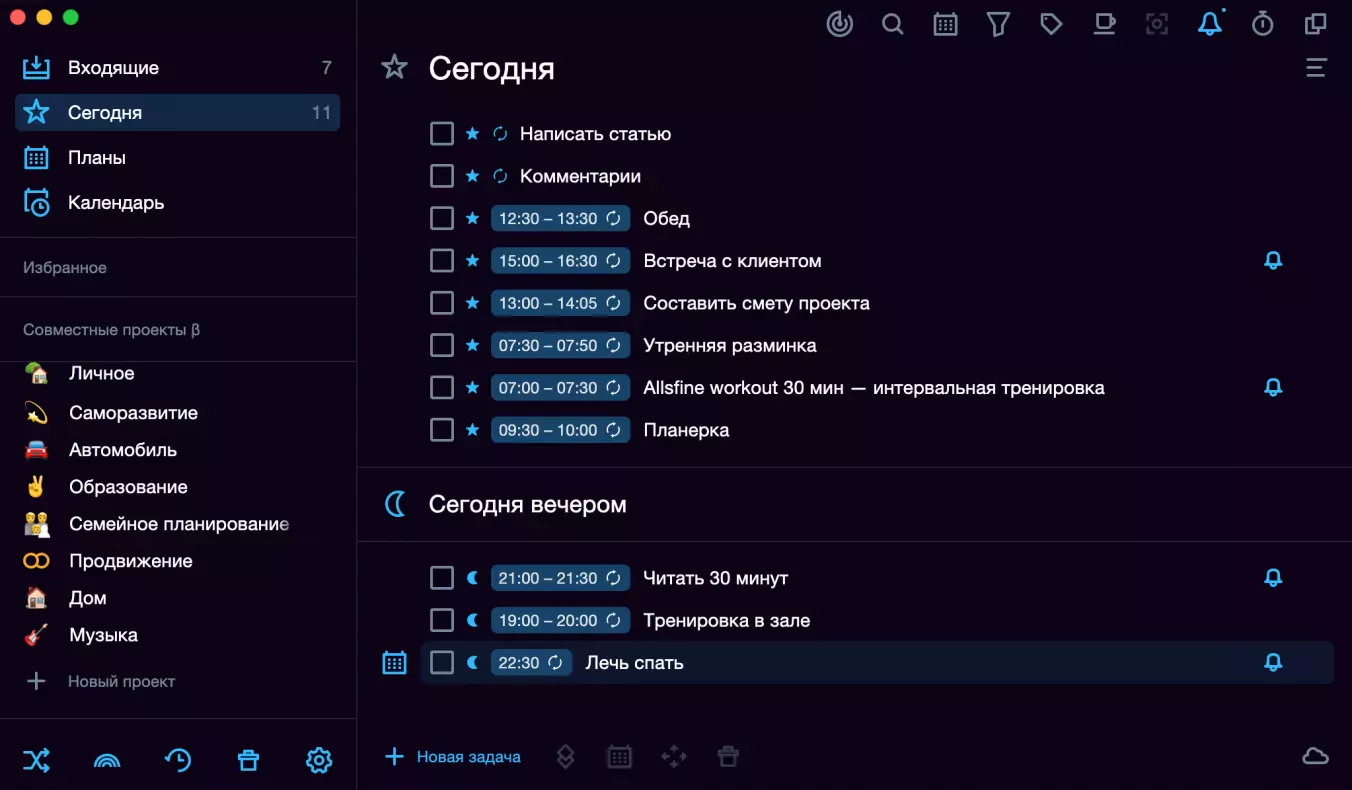Tick the Составить смету проекта checkbox
1352x790 pixels.
point(442,303)
